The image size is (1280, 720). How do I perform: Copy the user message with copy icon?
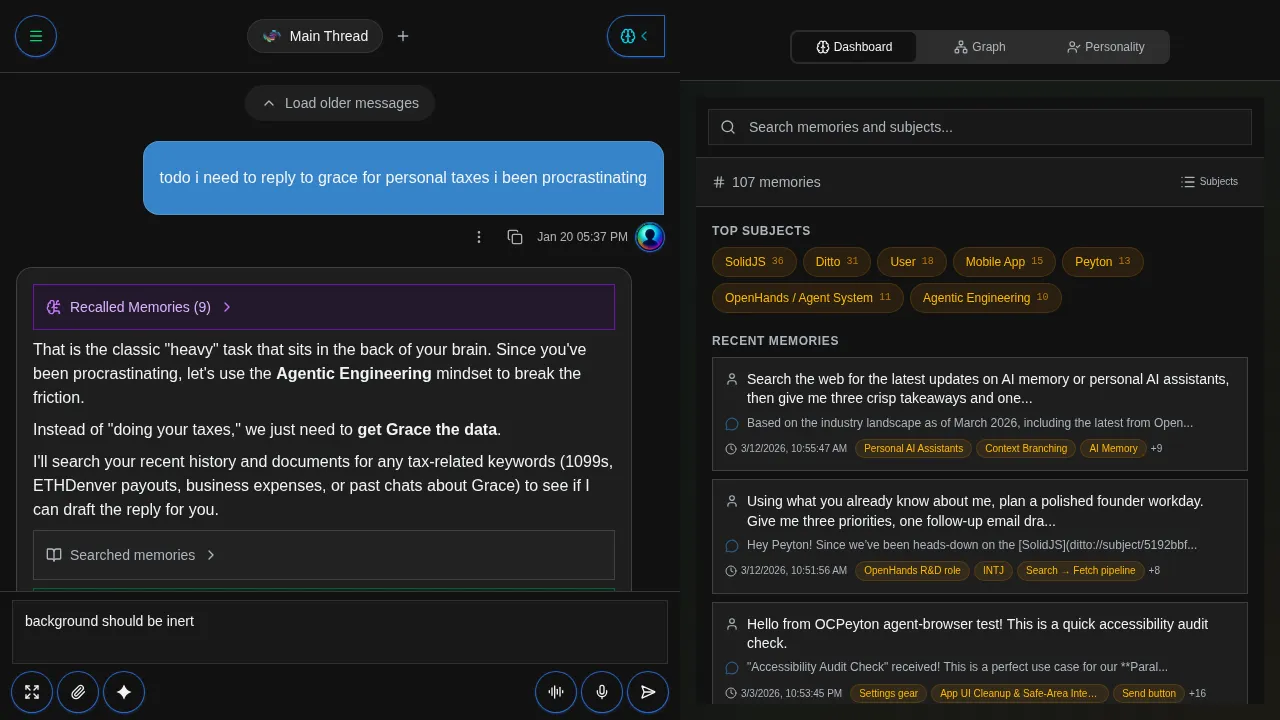[x=514, y=237]
